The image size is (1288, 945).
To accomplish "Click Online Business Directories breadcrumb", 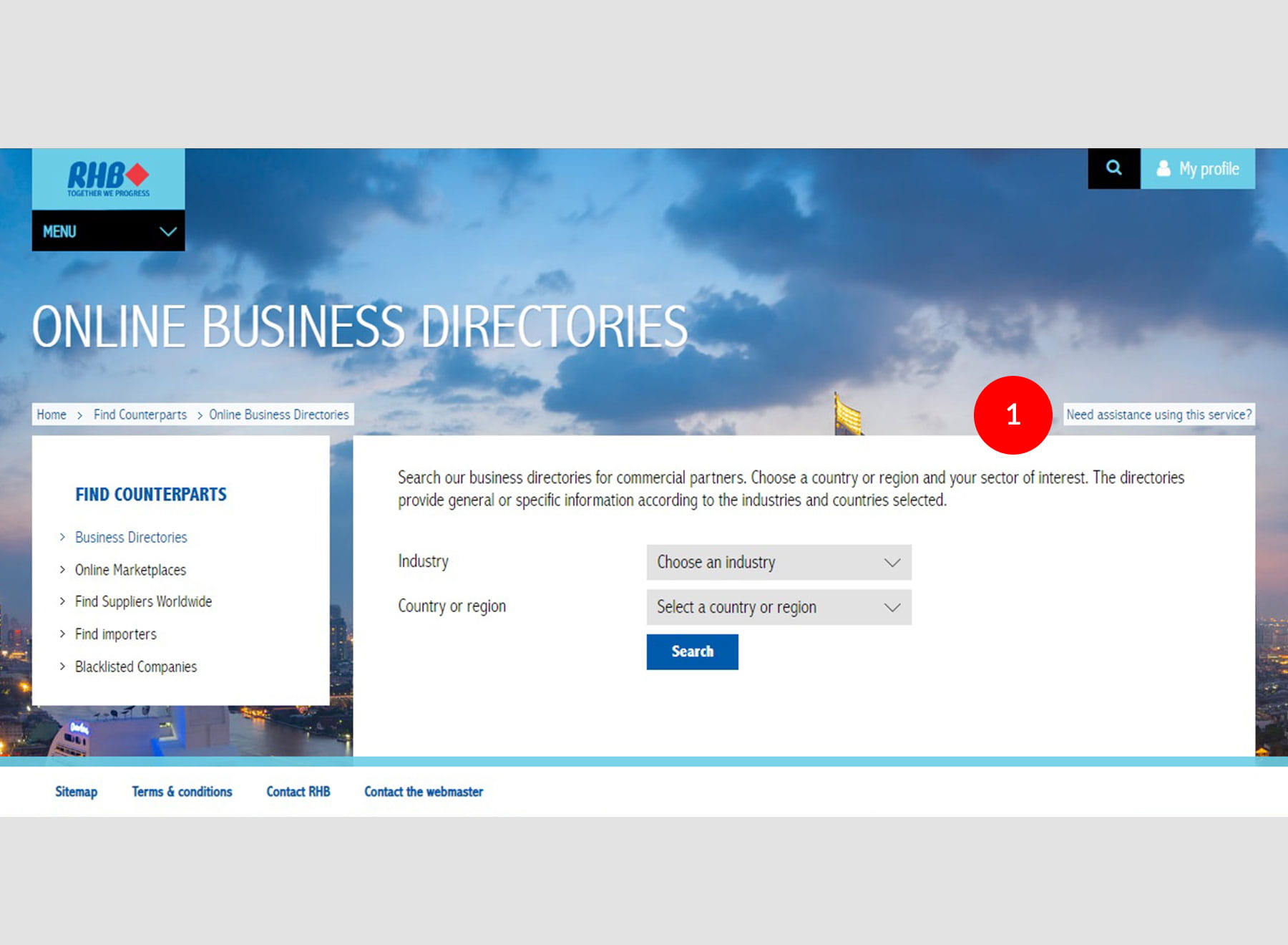I will [278, 415].
